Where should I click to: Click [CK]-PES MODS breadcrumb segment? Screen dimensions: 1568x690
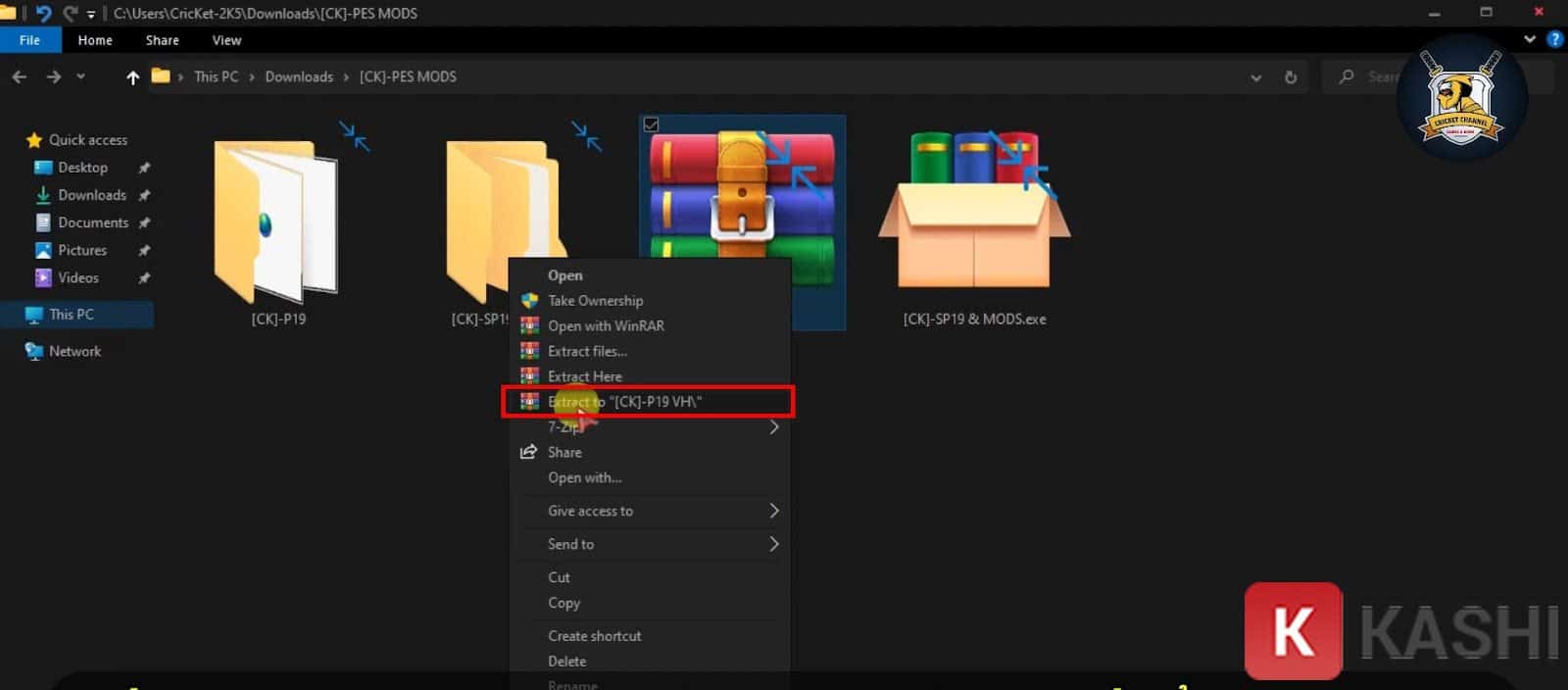(x=408, y=76)
